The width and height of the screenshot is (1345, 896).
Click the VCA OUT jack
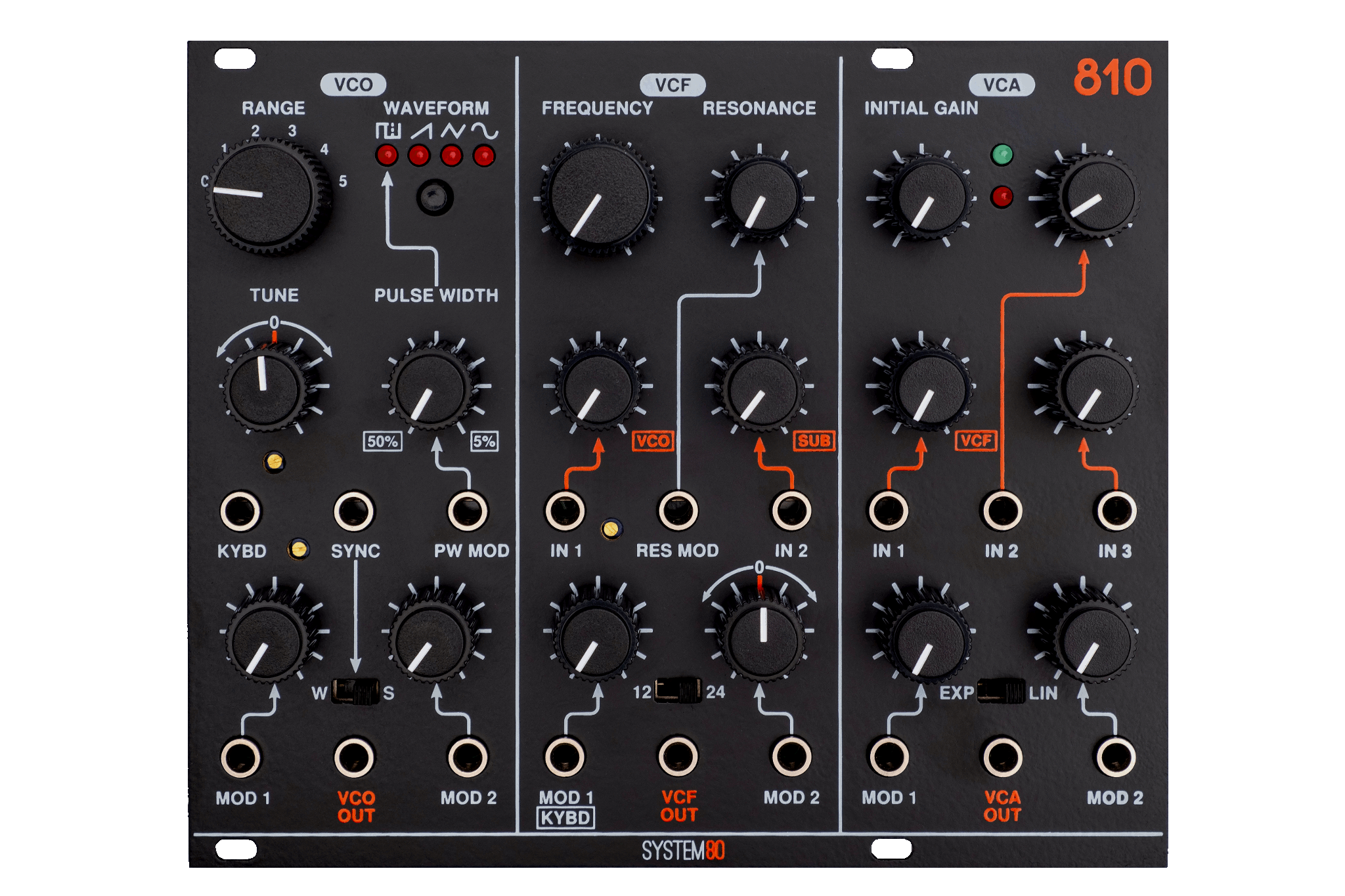[x=1002, y=757]
